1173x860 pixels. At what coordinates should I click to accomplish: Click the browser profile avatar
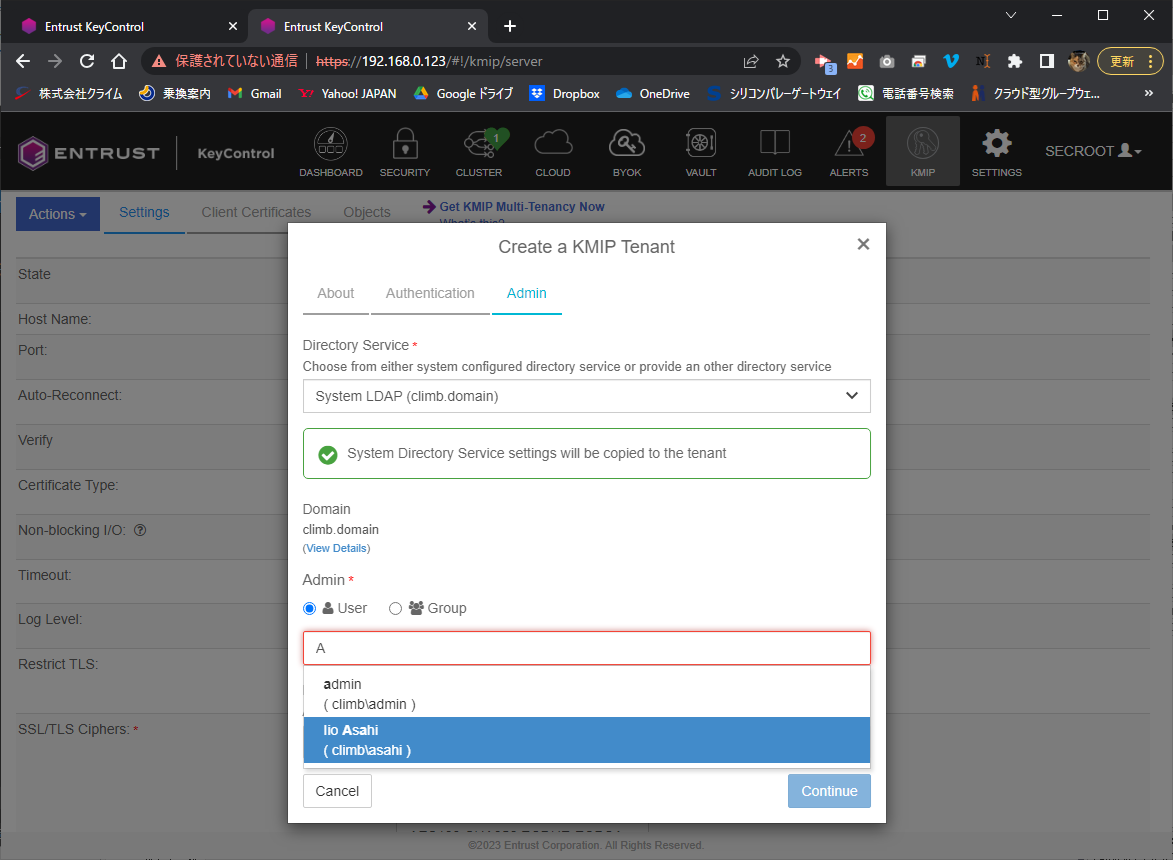click(1078, 61)
